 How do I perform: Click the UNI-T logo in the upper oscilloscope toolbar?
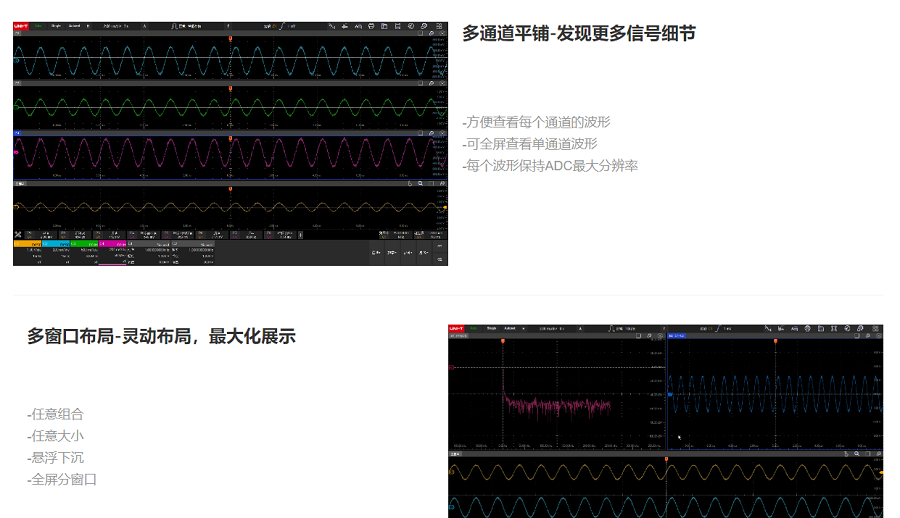click(22, 26)
